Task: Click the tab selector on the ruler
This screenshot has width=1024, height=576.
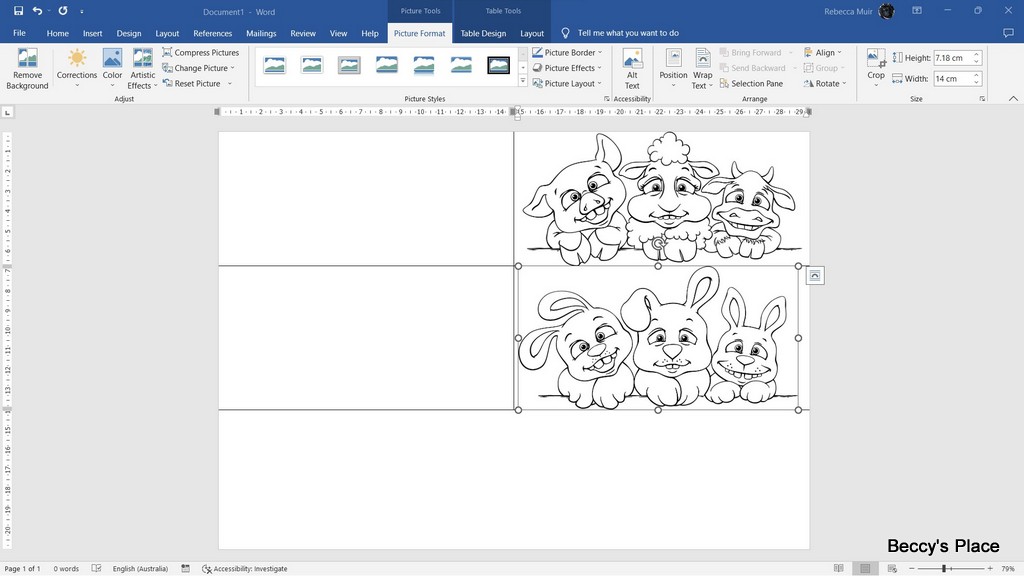Action: (x=7, y=112)
